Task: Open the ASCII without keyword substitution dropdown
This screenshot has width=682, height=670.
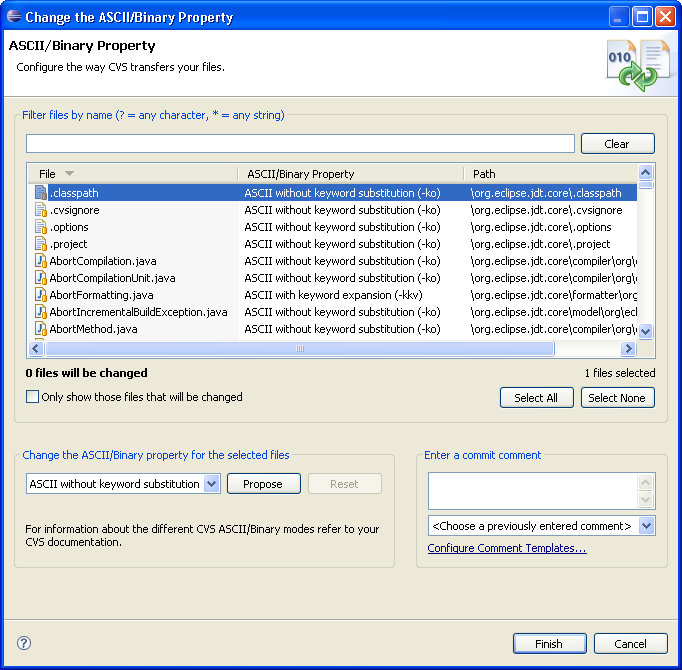Action: point(211,483)
